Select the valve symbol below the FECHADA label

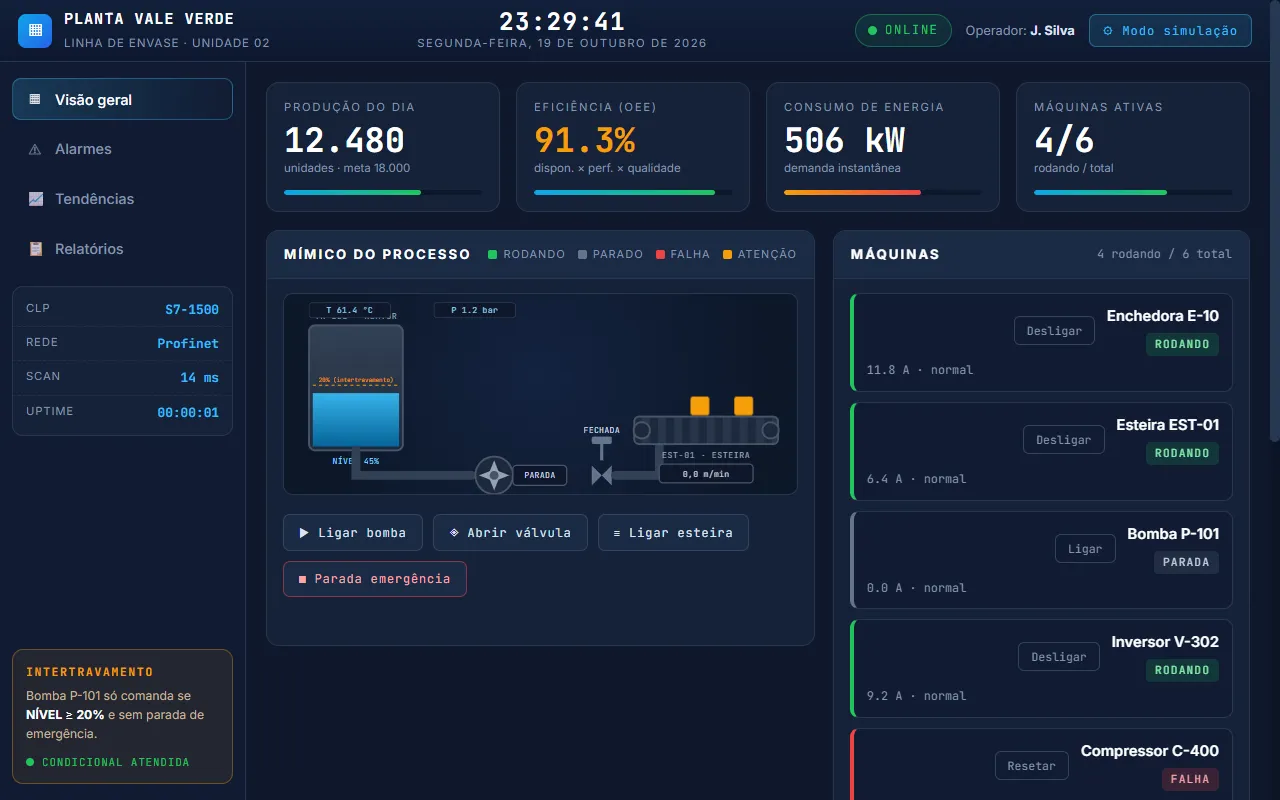click(602, 476)
